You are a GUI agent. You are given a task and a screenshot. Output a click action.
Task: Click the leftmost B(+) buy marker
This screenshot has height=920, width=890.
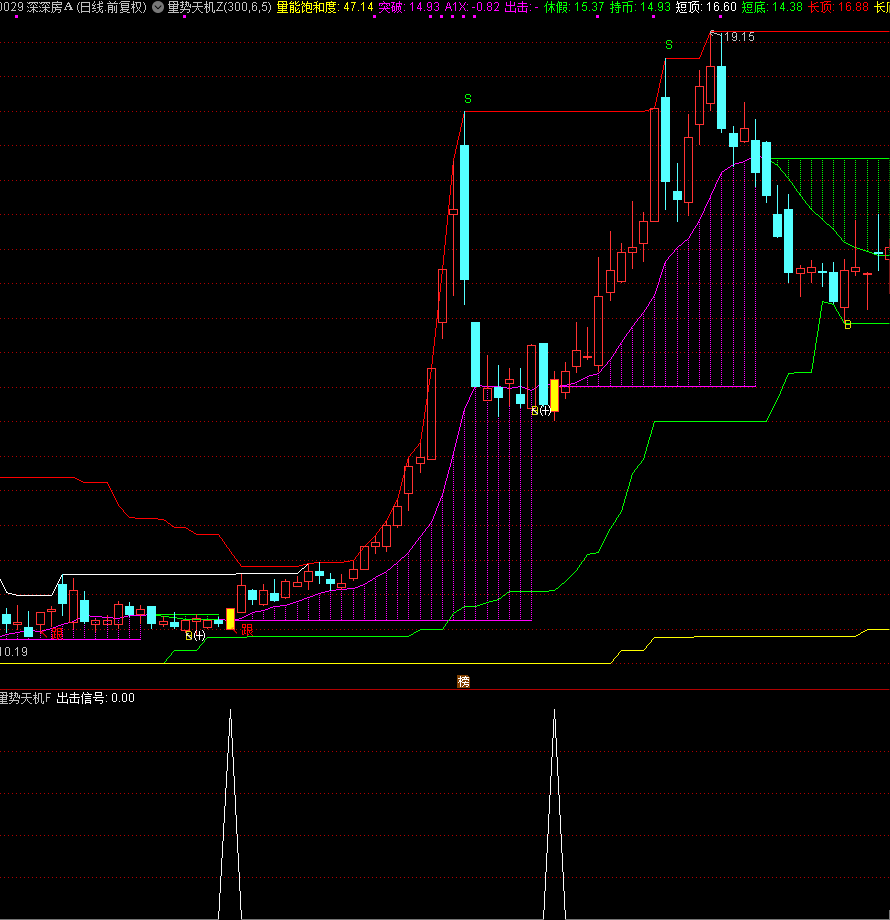(x=195, y=635)
